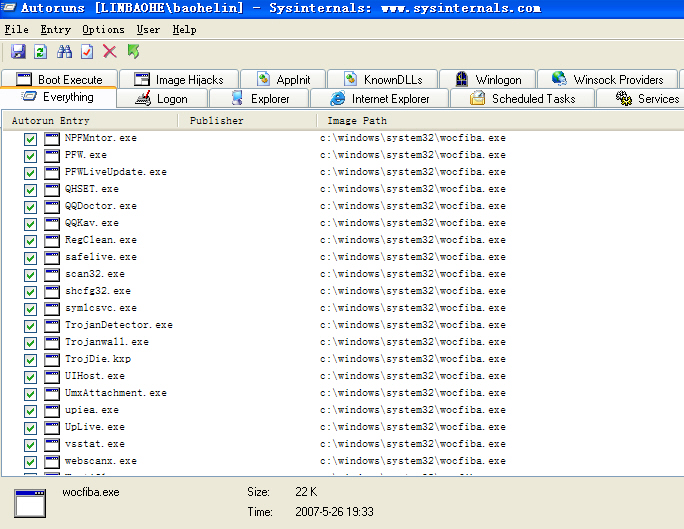Click the large wocfiba.exe details icon

click(30, 503)
